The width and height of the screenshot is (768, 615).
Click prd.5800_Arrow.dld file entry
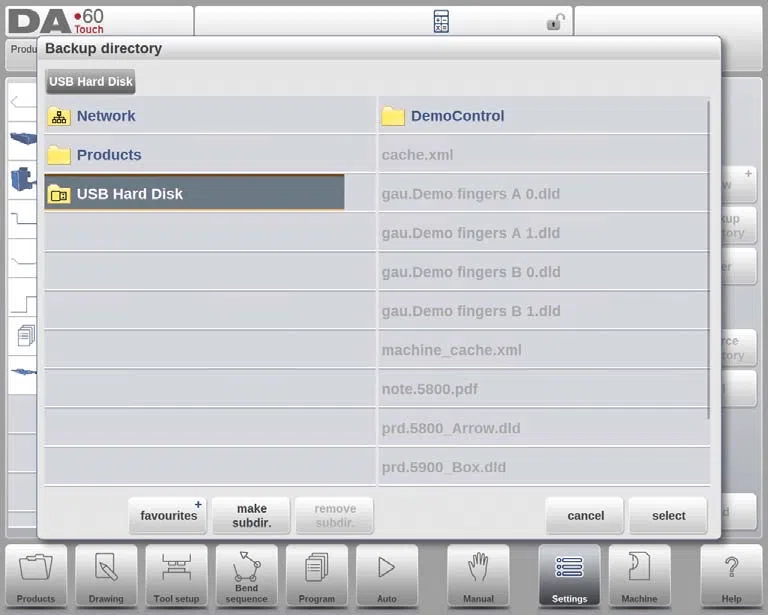pyautogui.click(x=544, y=428)
